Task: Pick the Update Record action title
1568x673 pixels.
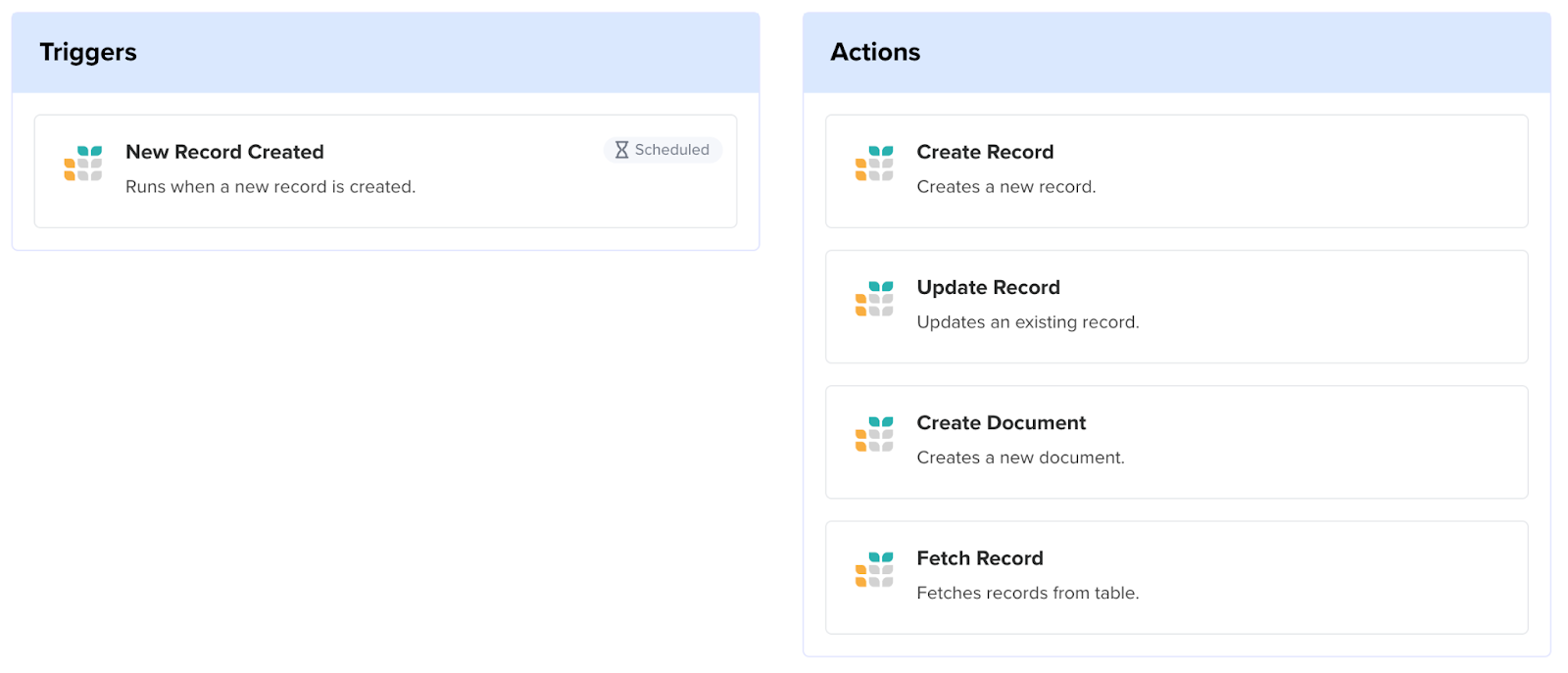Action: 988,287
